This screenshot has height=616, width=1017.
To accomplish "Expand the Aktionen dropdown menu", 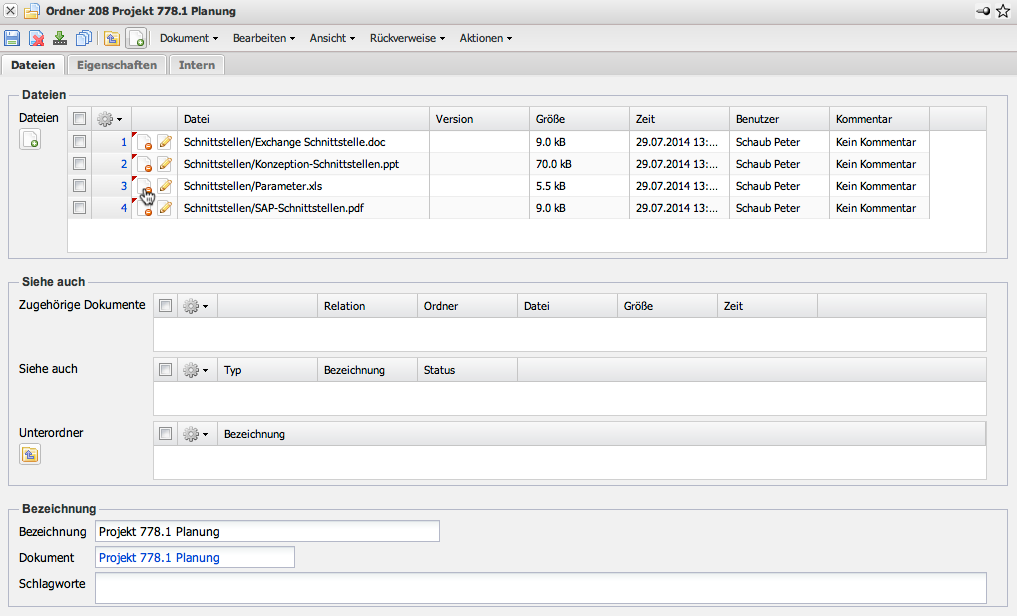I will coord(485,38).
